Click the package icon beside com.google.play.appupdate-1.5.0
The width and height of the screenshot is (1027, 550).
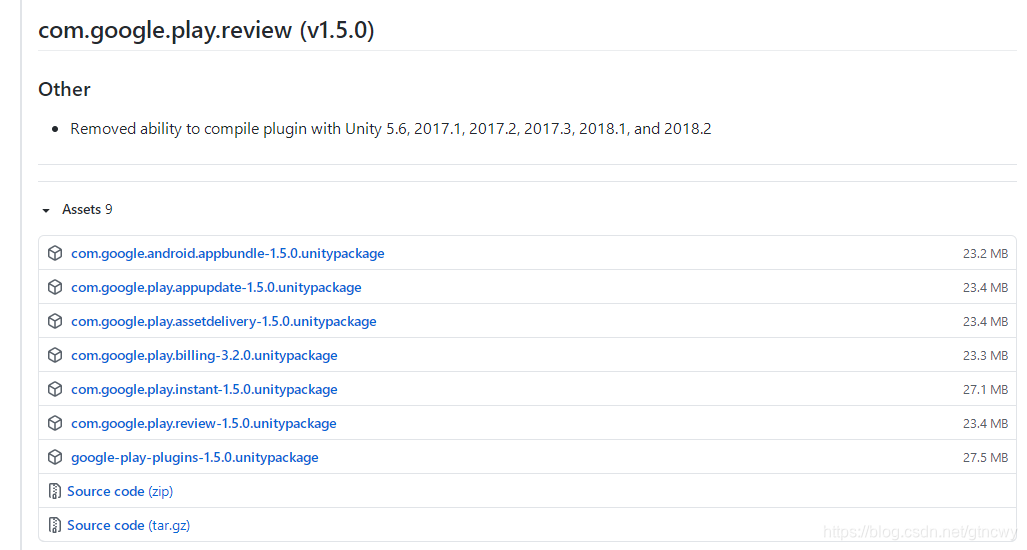coord(55,287)
